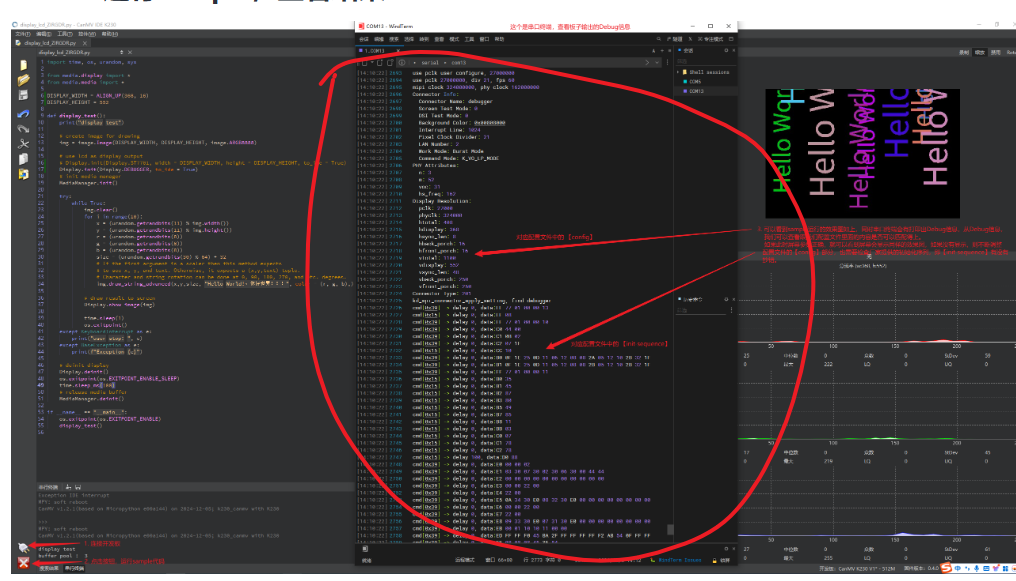Click the Paste icon in left toolbar
The image size is (1016, 581).
(23, 174)
